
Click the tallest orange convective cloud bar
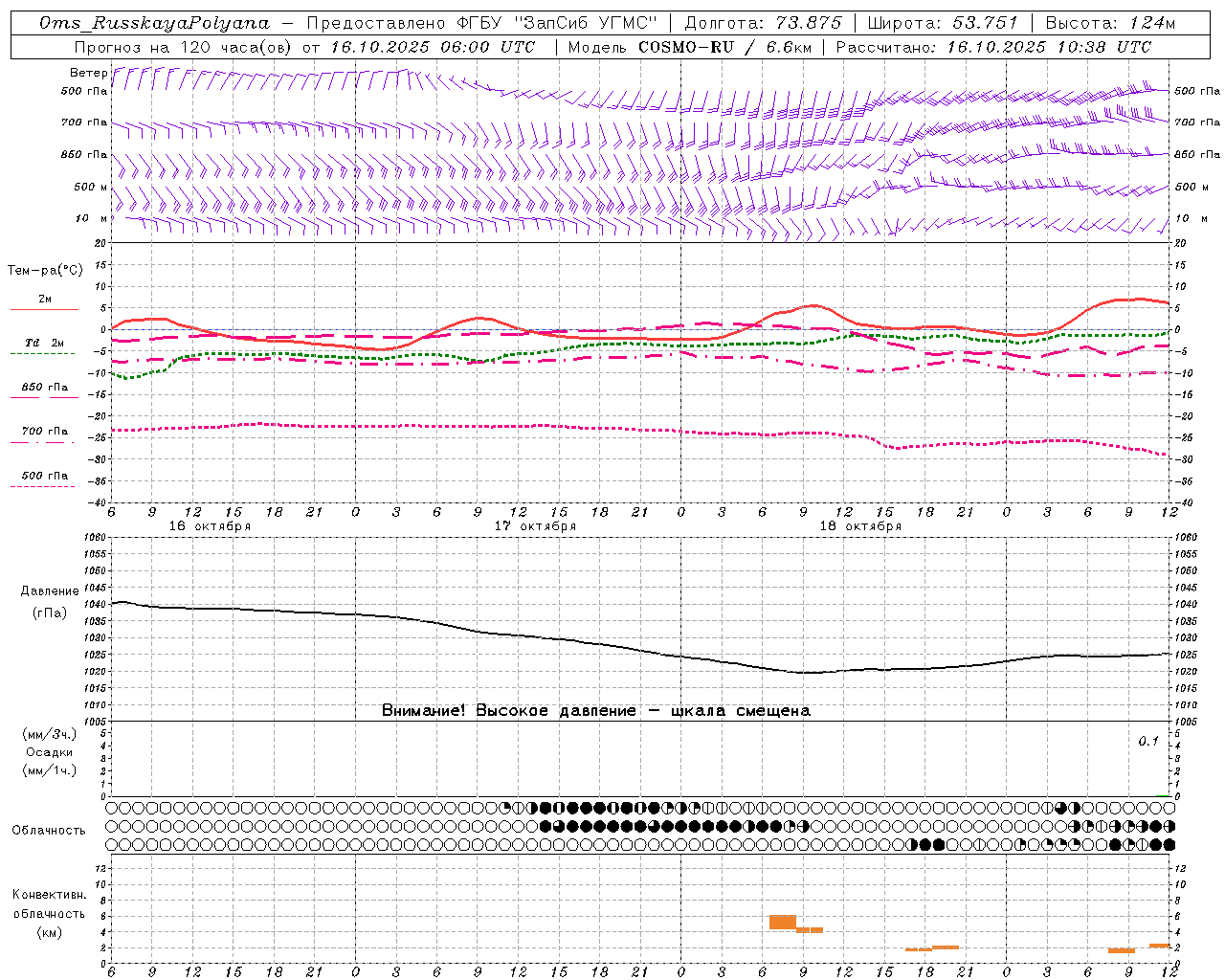783,922
